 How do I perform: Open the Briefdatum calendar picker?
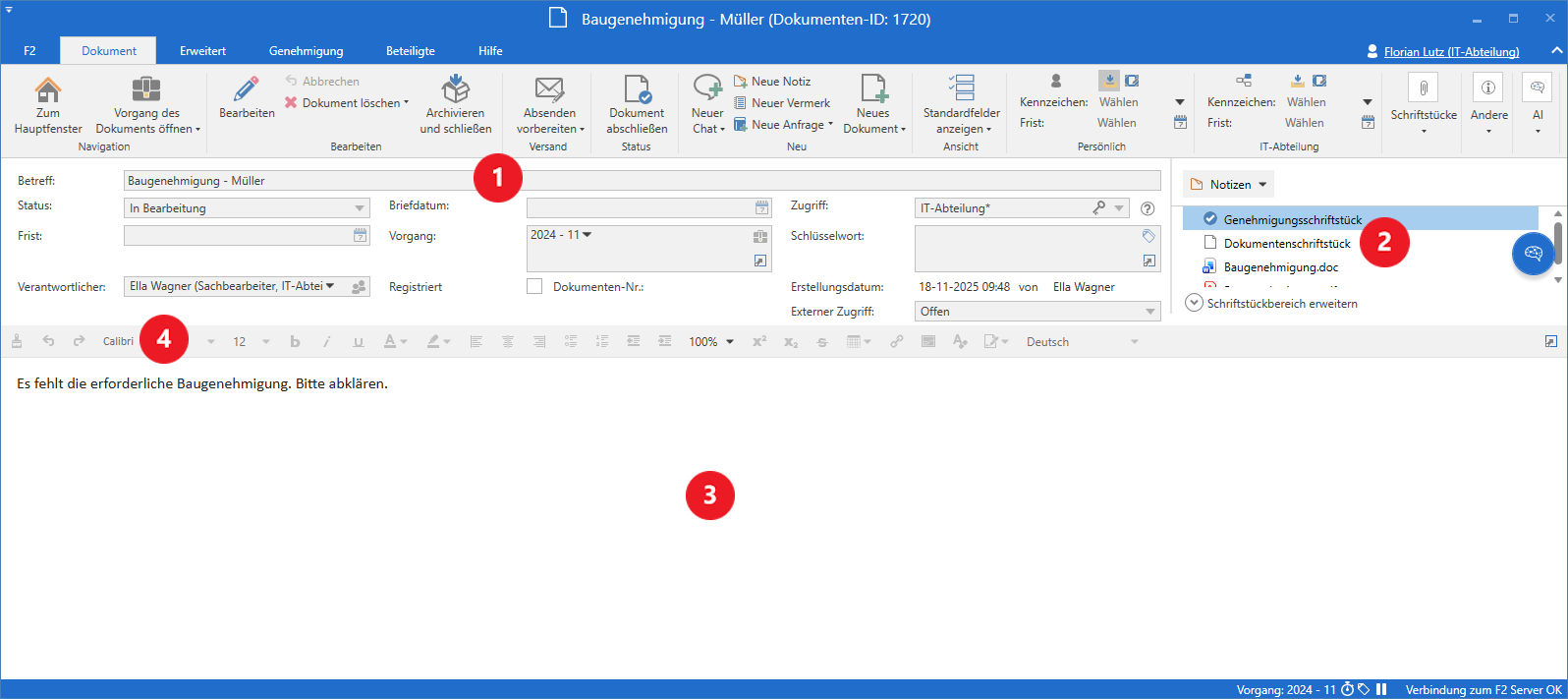point(761,208)
